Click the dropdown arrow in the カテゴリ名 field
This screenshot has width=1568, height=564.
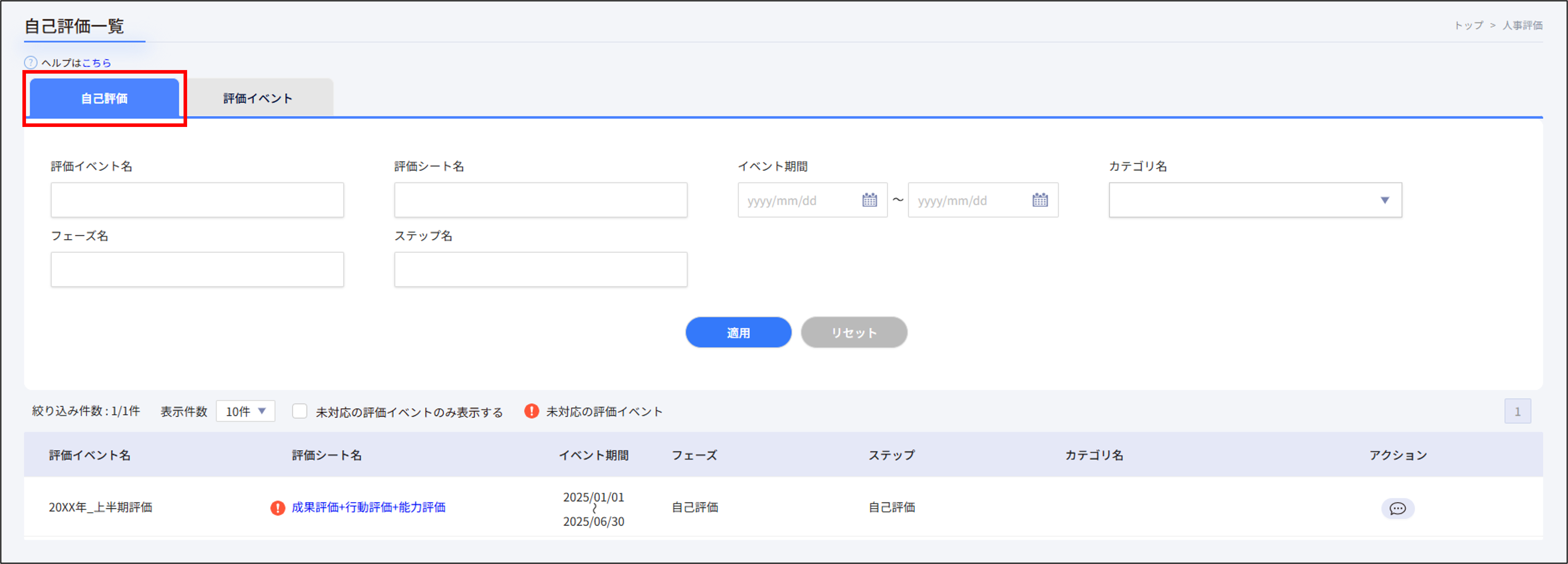[1386, 199]
